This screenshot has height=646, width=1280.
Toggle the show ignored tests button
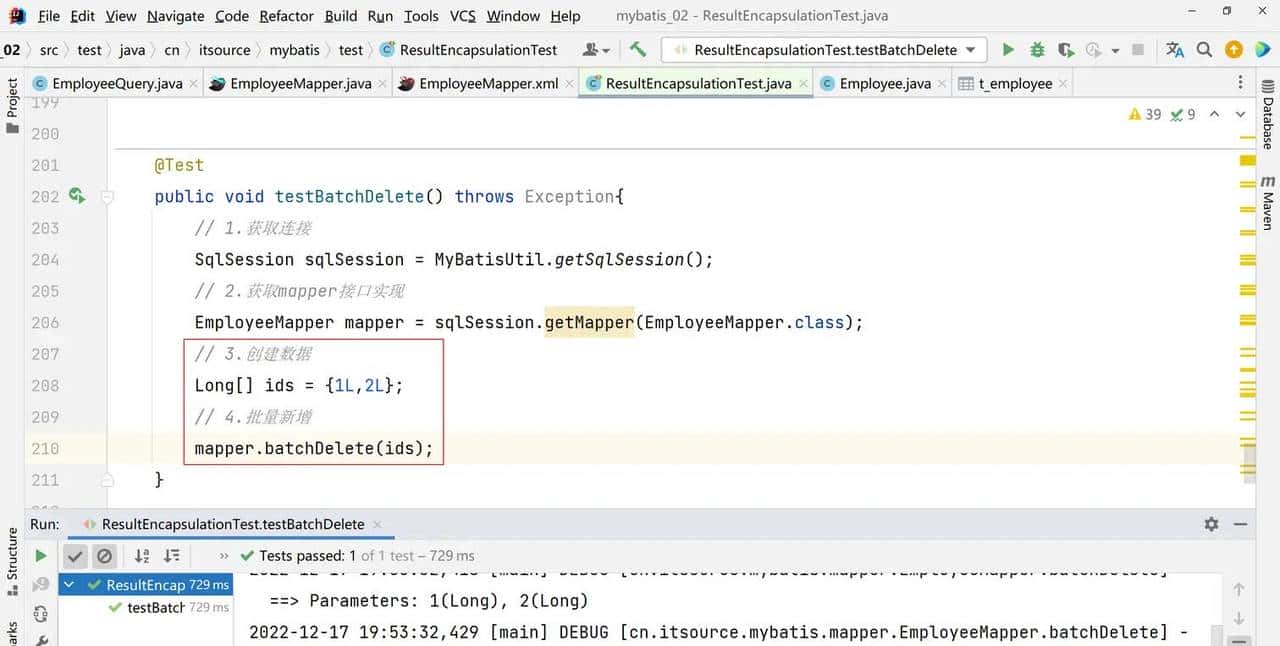[x=104, y=556]
